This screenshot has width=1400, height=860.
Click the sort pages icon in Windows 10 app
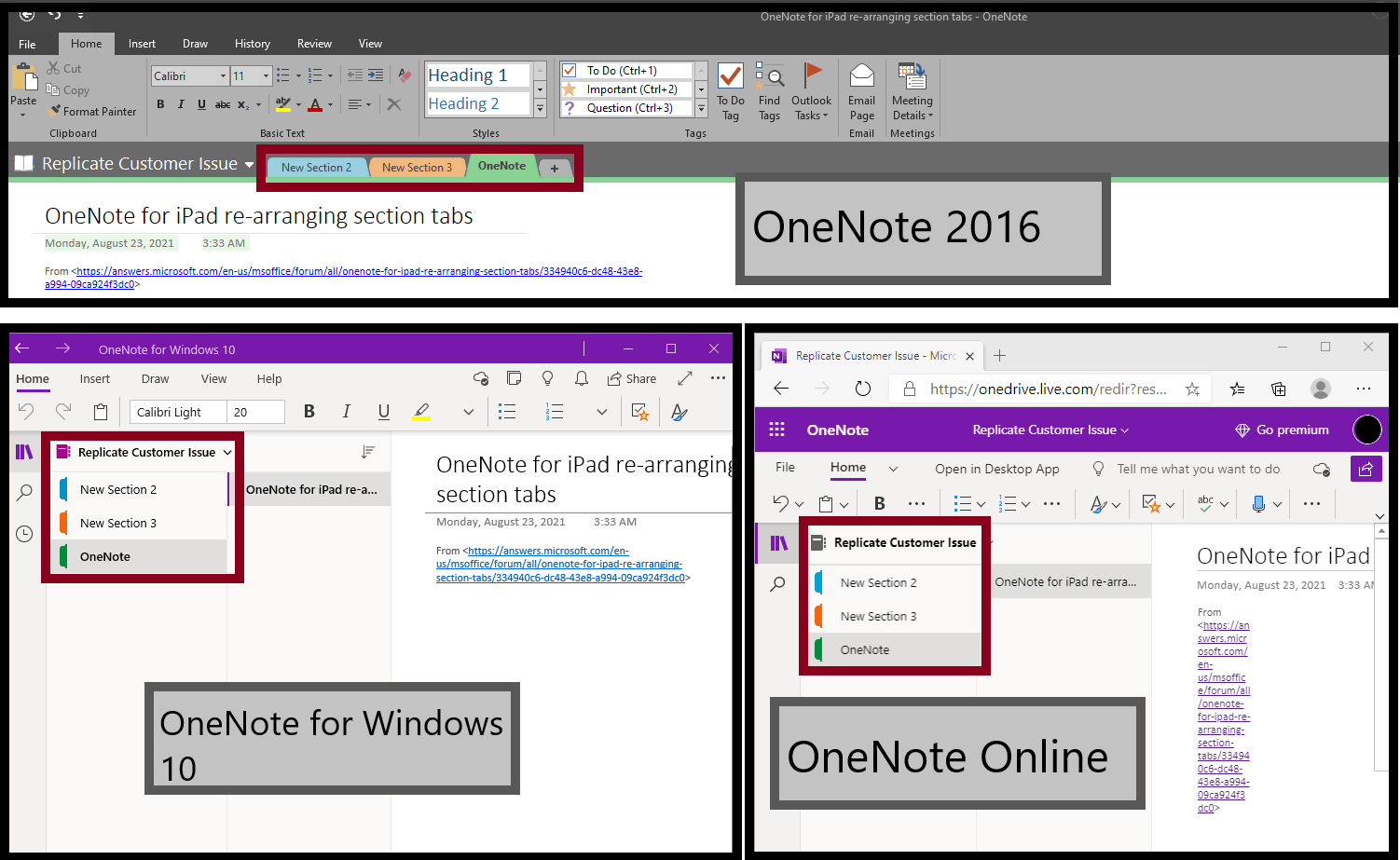368,452
